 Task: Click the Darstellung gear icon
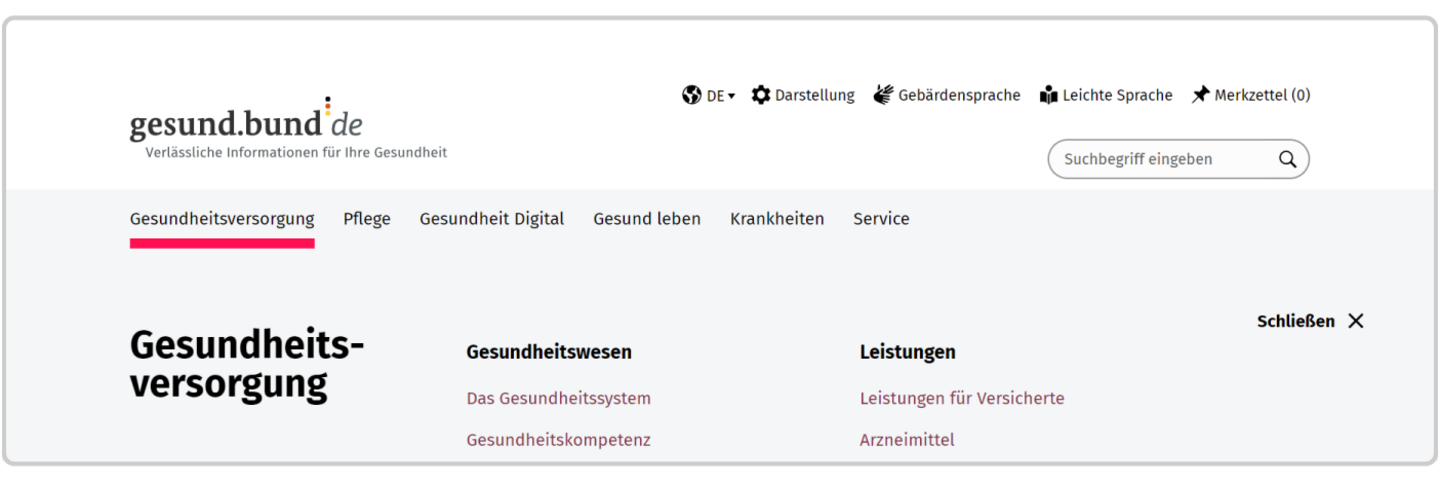[x=761, y=95]
